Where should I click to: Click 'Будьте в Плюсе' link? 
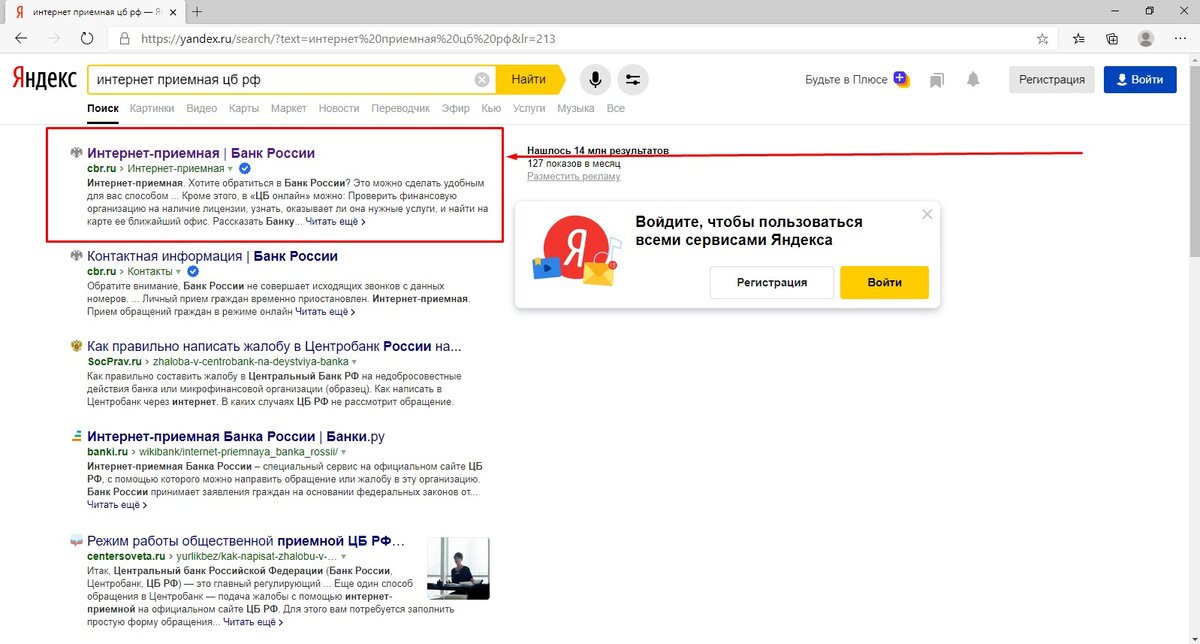846,79
